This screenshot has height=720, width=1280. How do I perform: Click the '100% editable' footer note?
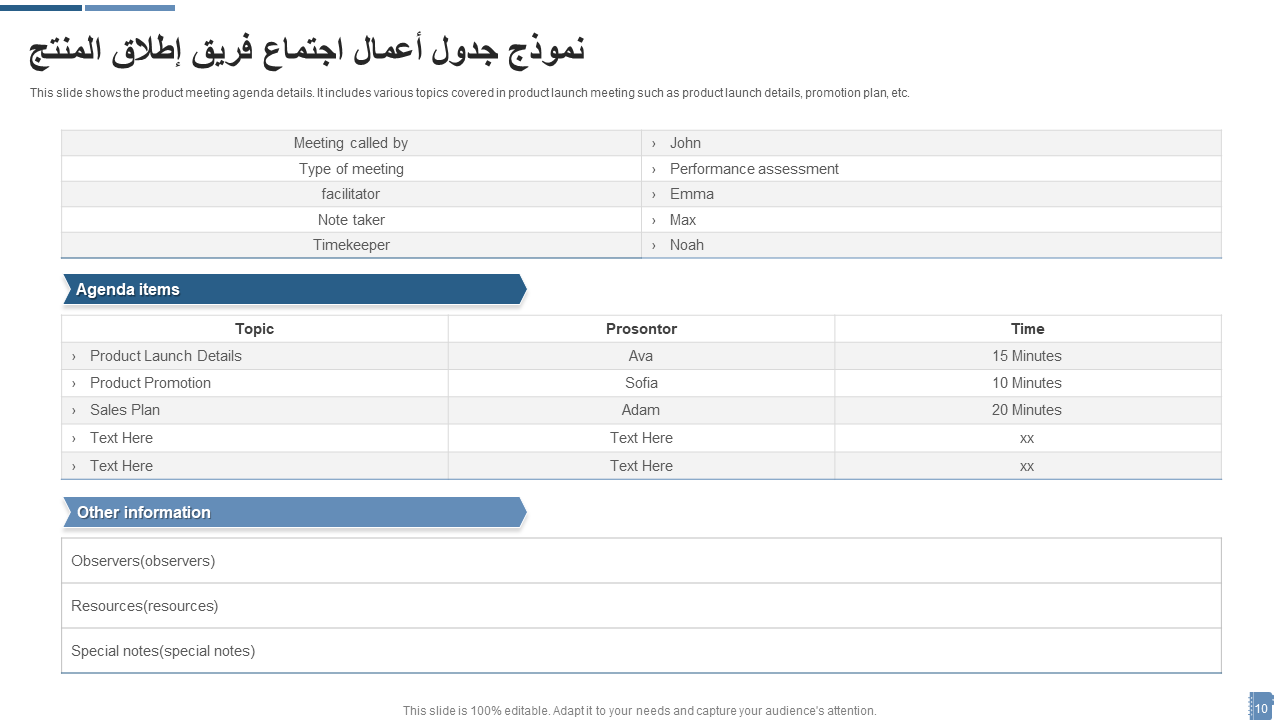(640, 711)
